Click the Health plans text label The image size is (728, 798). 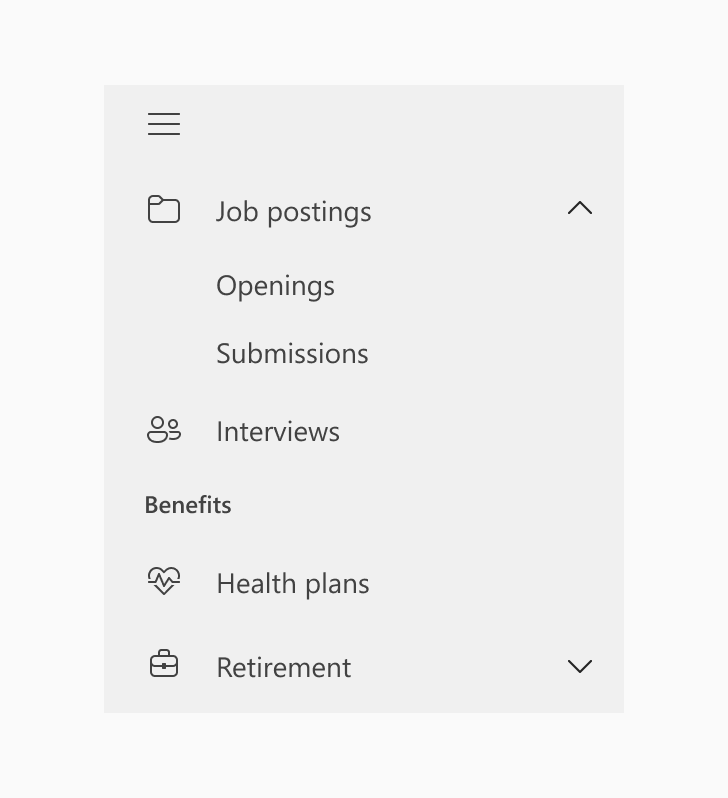(x=293, y=584)
